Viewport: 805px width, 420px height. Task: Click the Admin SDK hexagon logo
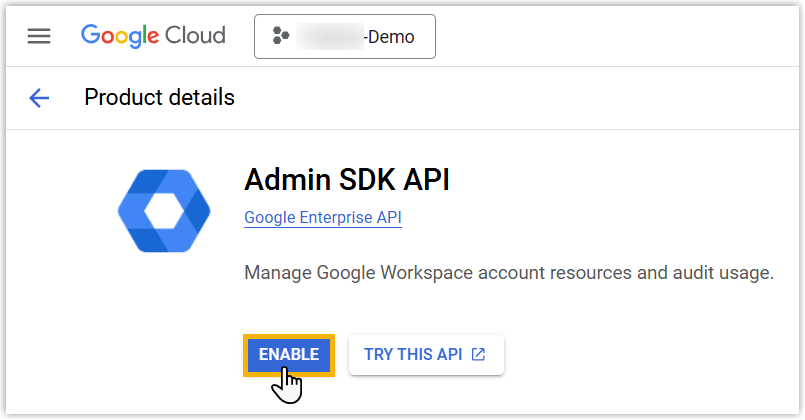pyautogui.click(x=164, y=211)
